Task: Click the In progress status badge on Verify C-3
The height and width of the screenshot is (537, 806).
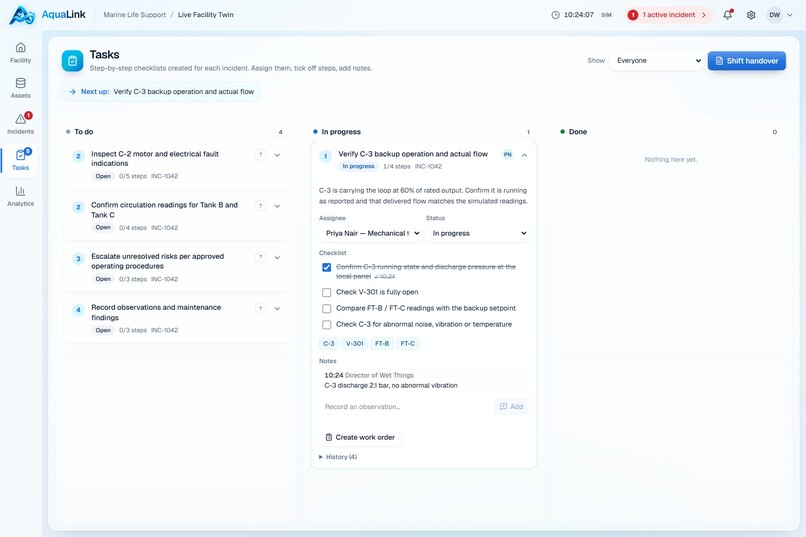Action: (358, 166)
